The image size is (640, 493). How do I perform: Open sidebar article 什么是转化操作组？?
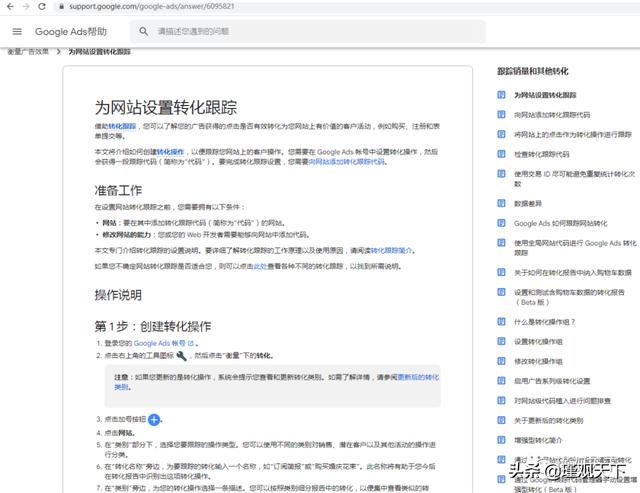544,322
